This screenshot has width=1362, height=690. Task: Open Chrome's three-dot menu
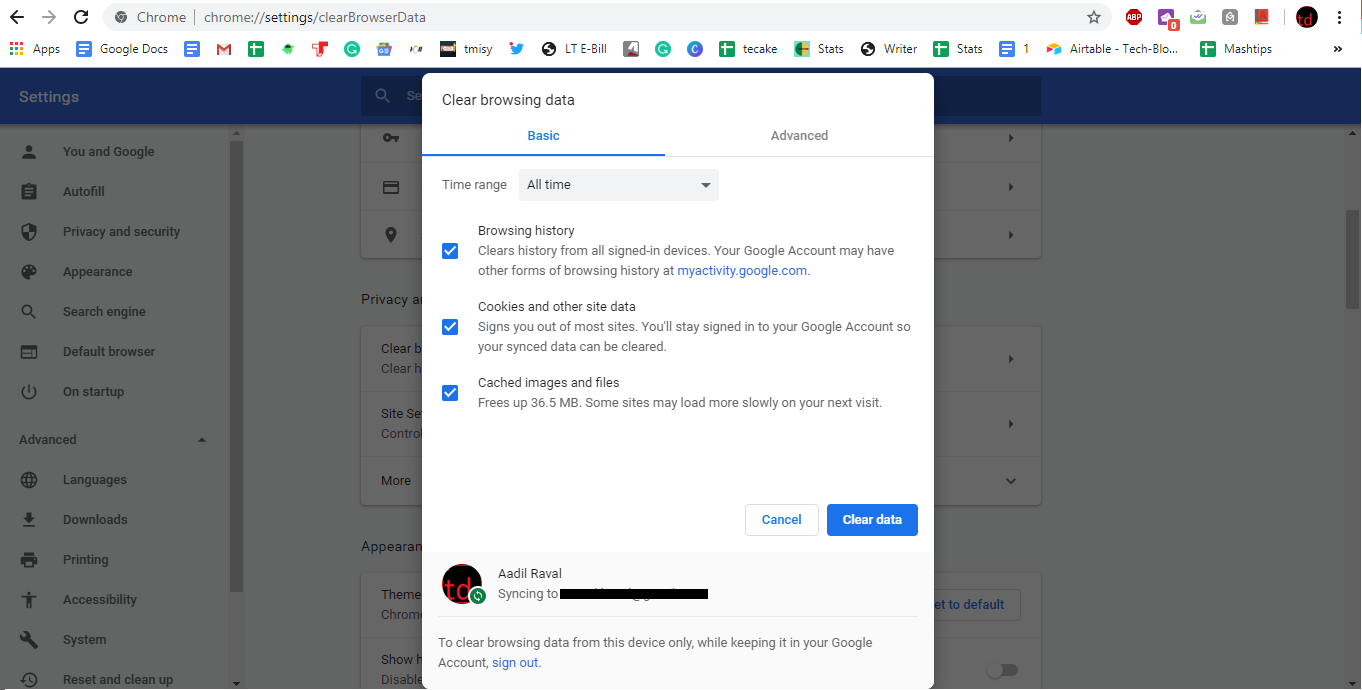click(x=1340, y=17)
